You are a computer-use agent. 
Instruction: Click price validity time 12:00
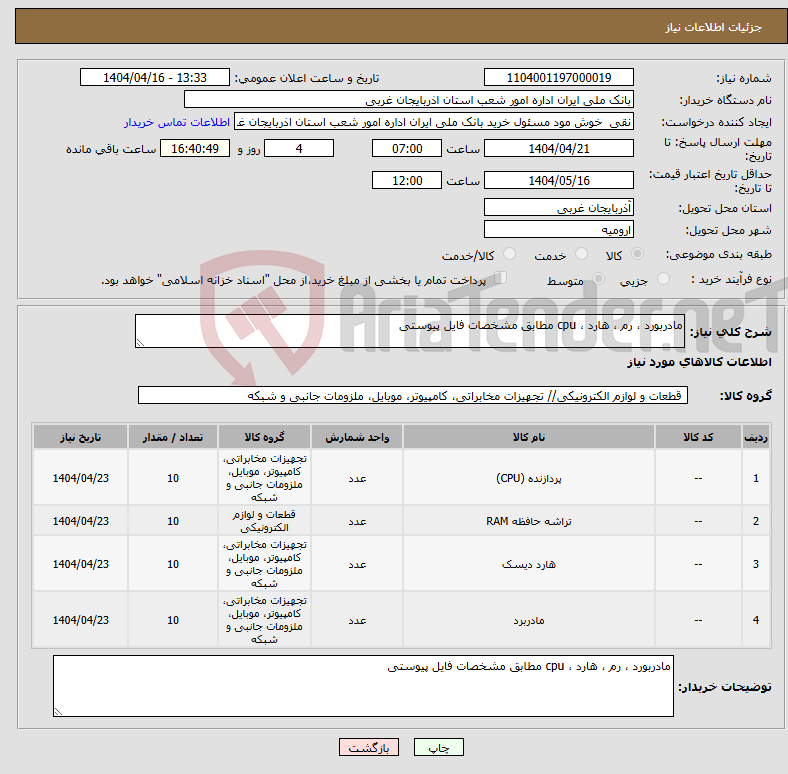tap(407, 180)
